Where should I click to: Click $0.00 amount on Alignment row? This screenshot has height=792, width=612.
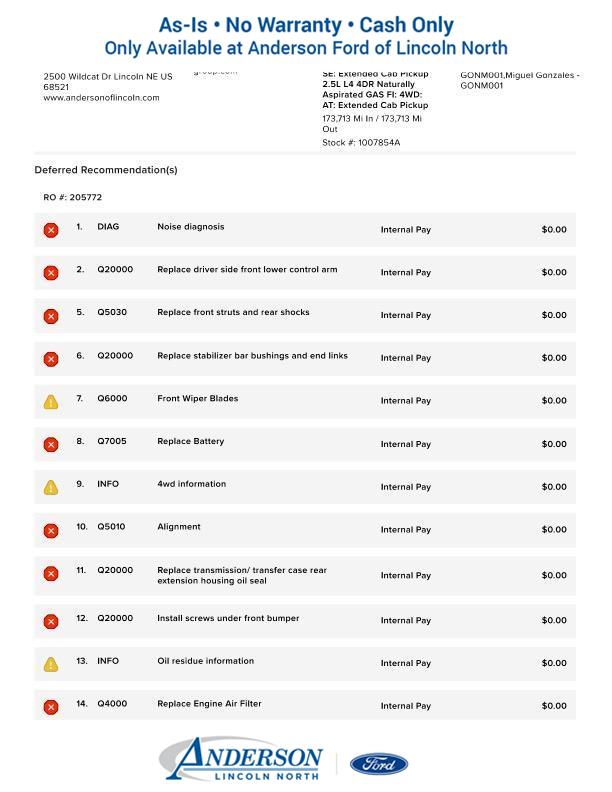coord(553,530)
